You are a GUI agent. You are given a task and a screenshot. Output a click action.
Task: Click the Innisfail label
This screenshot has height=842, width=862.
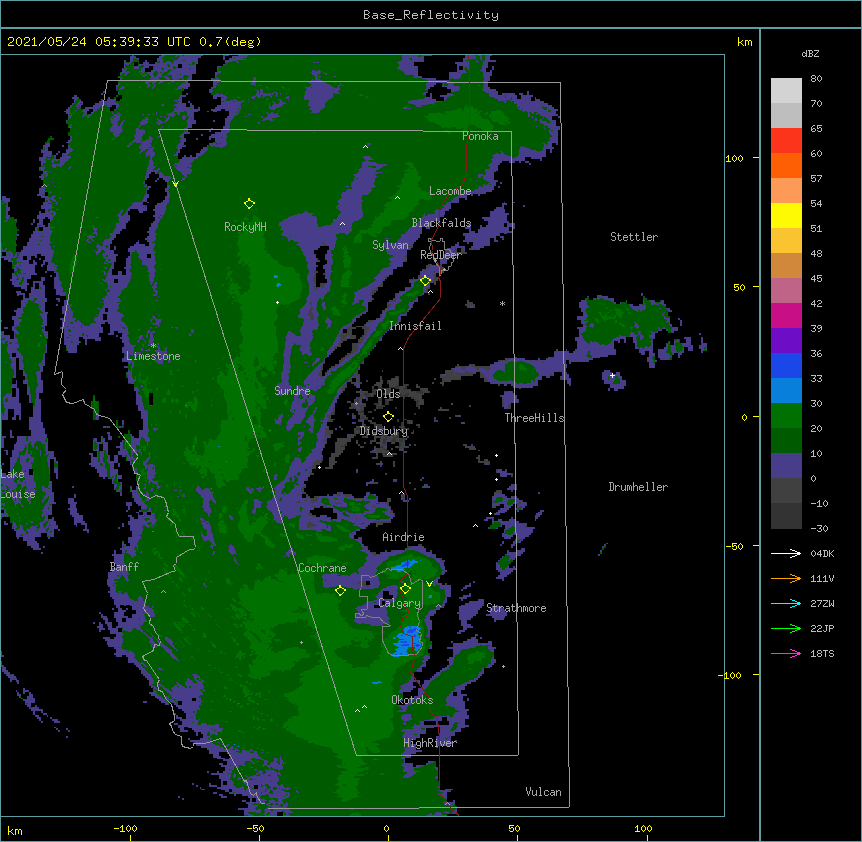pyautogui.click(x=415, y=326)
